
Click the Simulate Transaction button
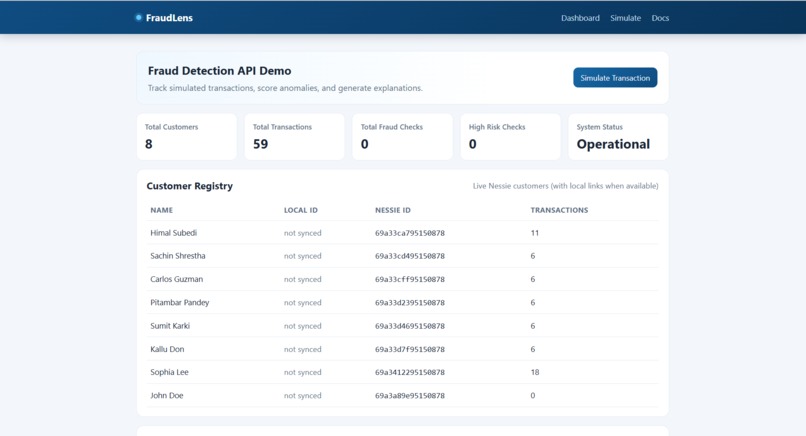coord(615,78)
